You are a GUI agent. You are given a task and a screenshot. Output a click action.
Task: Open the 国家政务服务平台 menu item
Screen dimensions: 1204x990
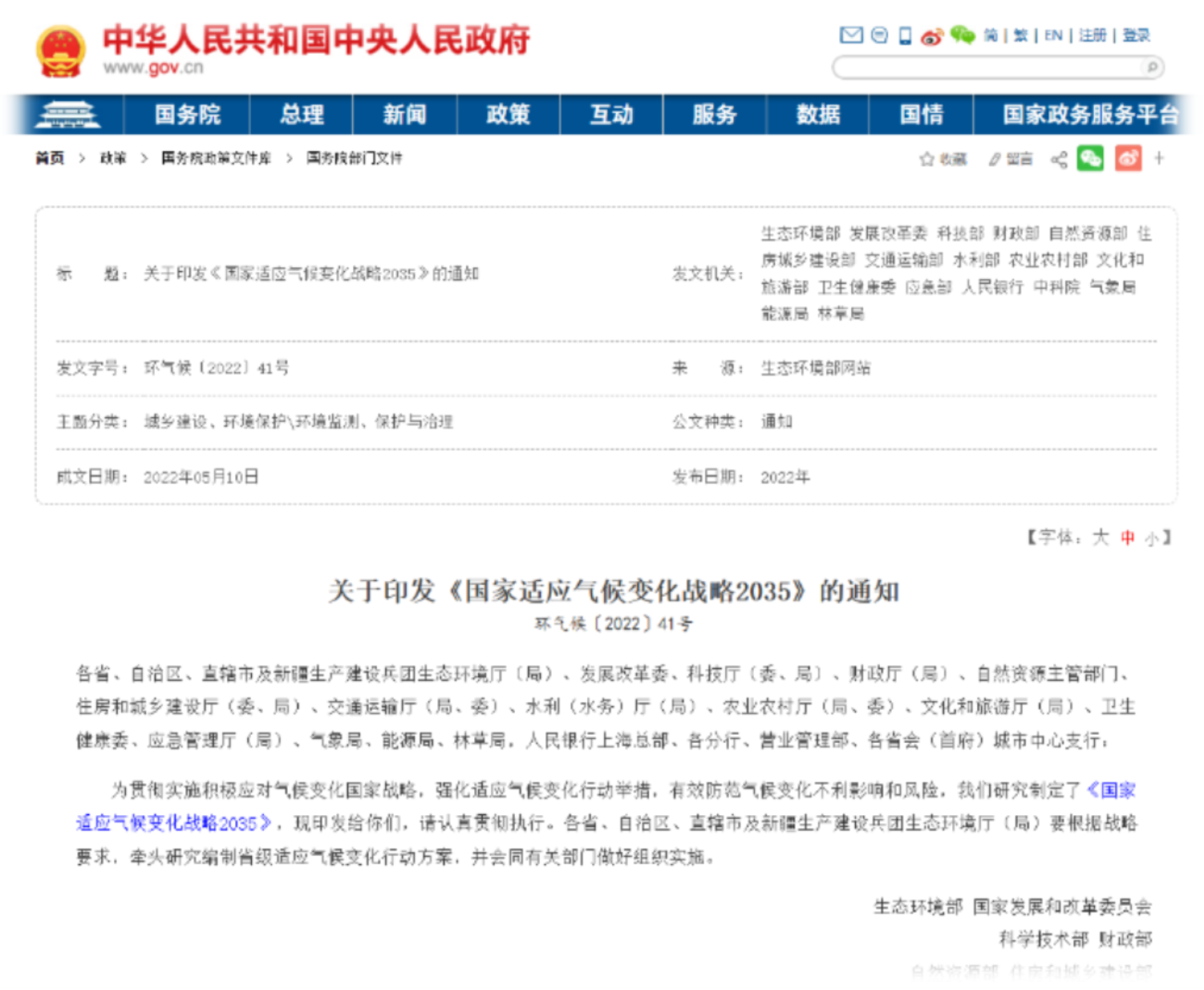coord(1090,115)
